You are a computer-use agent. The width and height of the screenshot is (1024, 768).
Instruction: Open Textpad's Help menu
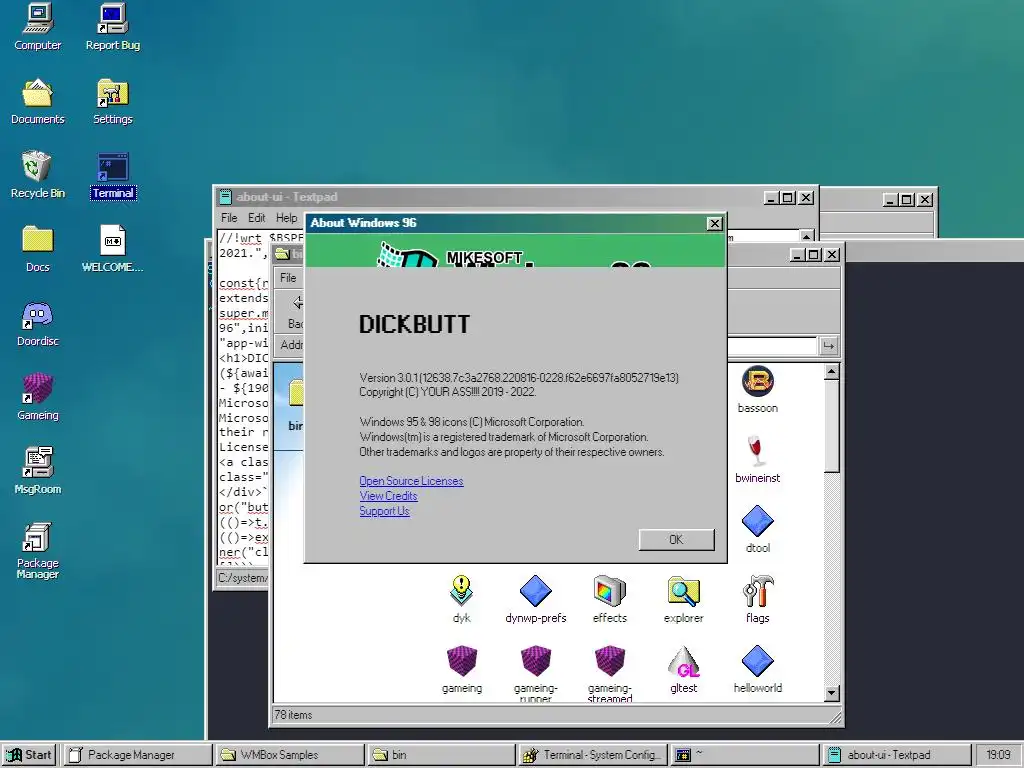click(286, 217)
